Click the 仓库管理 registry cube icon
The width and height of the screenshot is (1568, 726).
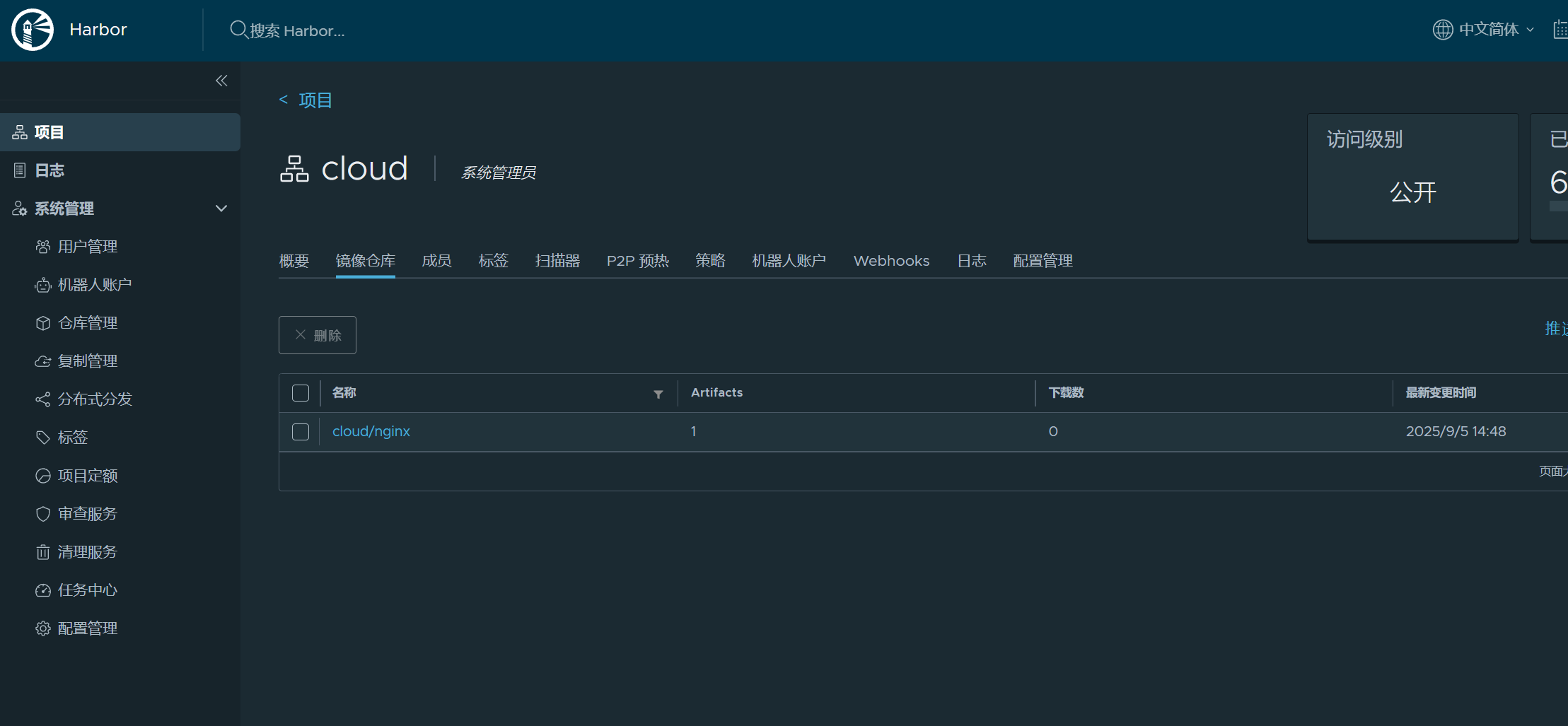(x=43, y=323)
